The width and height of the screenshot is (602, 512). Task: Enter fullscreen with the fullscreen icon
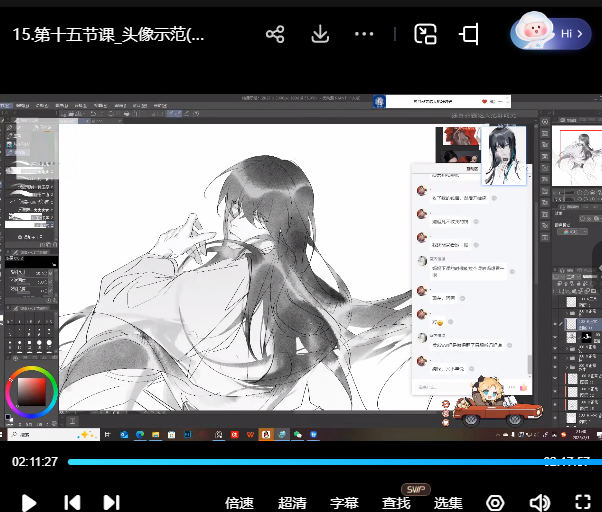[584, 503]
